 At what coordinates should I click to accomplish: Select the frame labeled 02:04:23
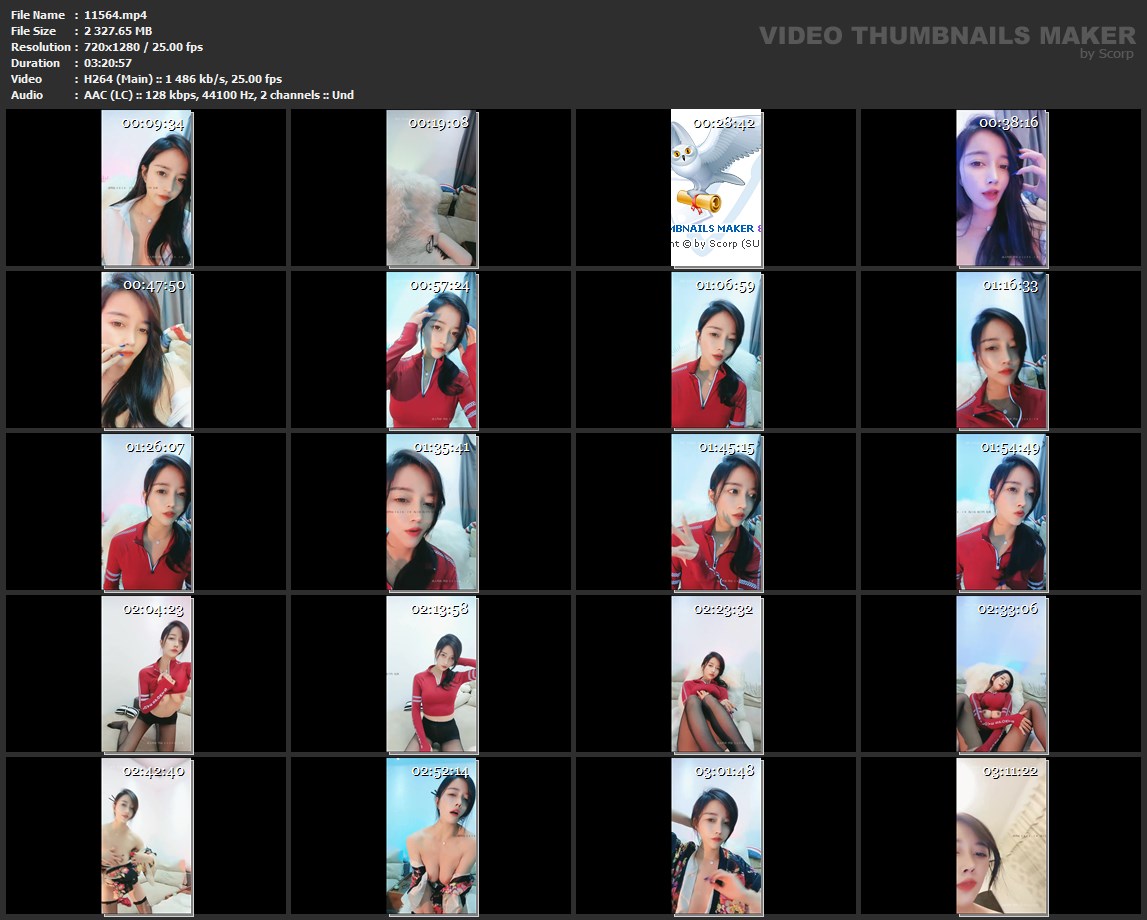(x=147, y=674)
